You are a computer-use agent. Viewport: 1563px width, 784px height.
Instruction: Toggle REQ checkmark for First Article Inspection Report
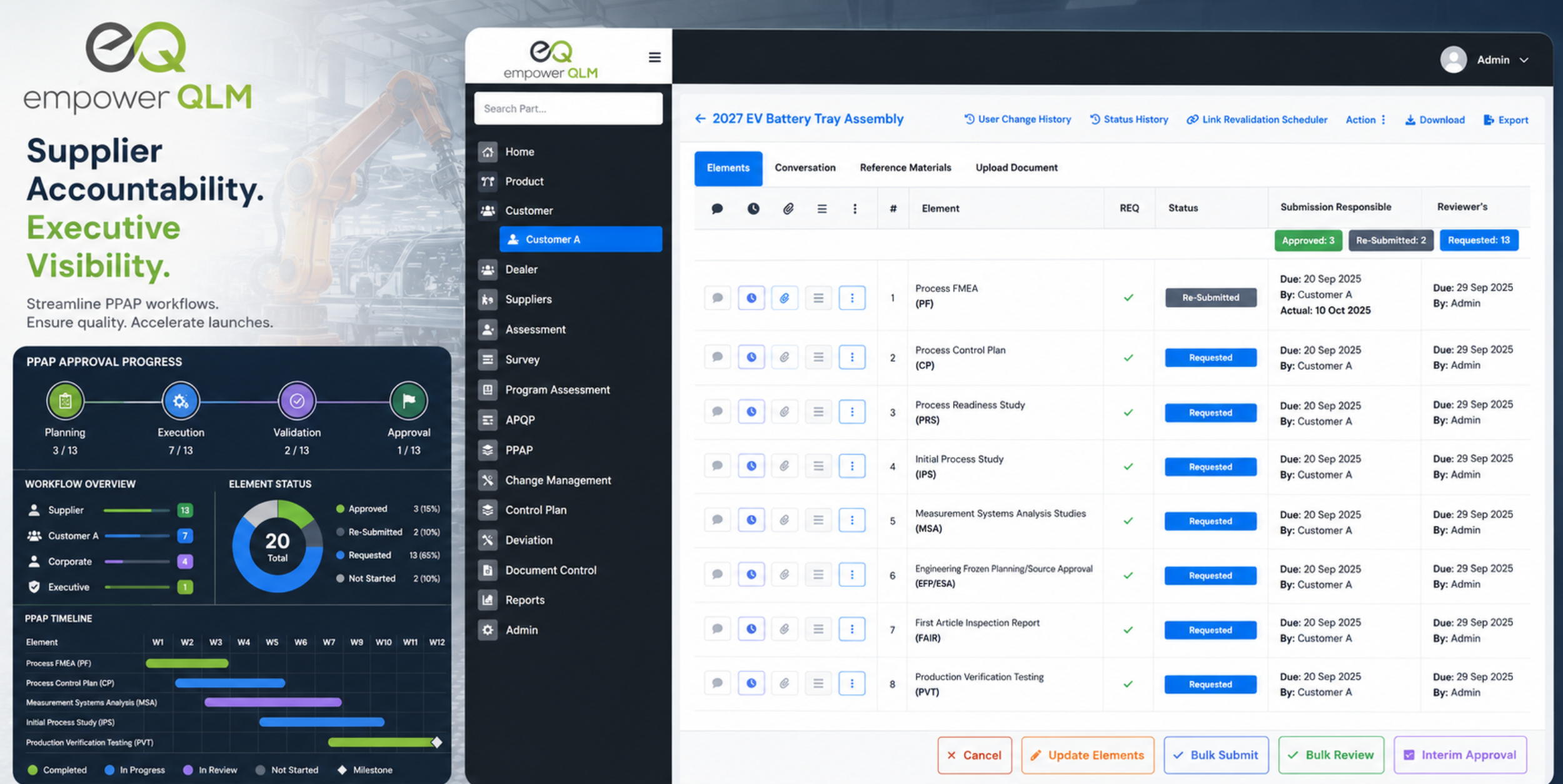[1128, 630]
